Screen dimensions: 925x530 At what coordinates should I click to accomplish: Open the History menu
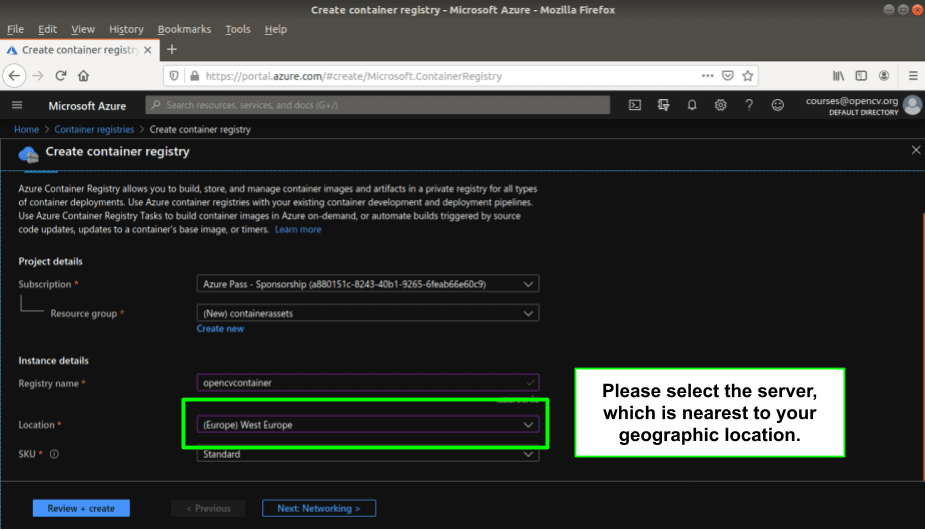click(126, 29)
